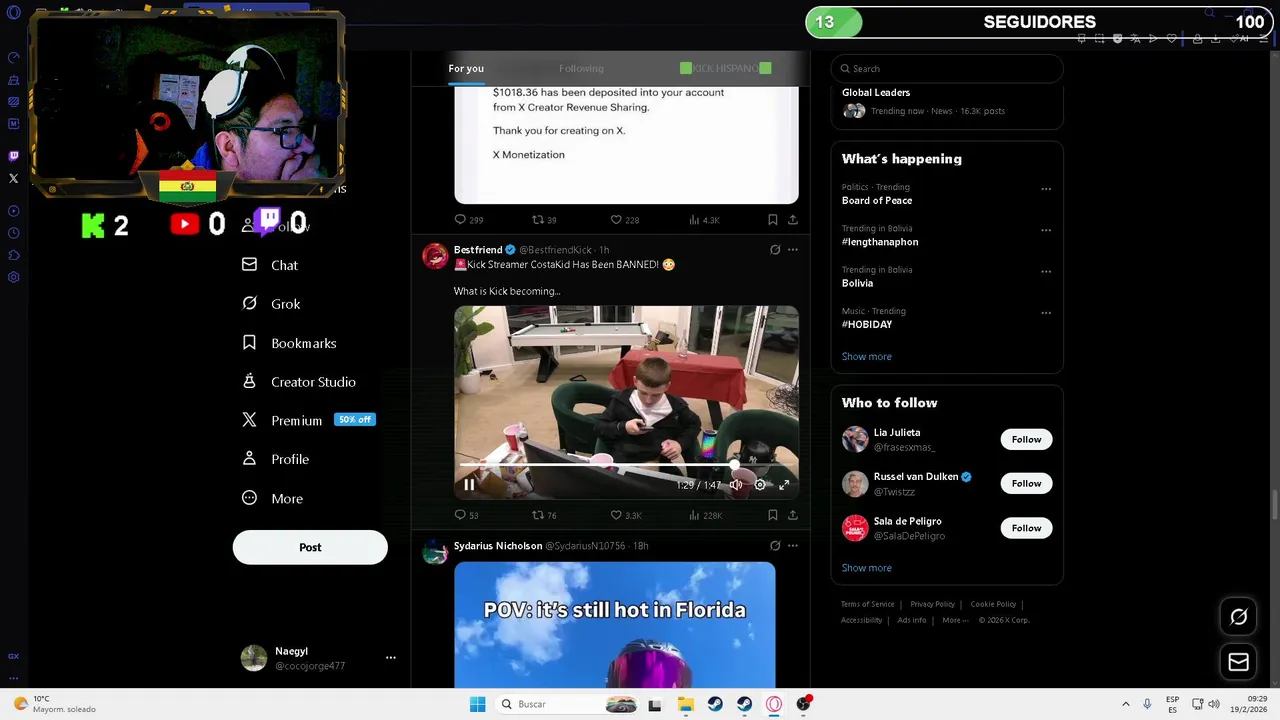
Task: Open the Chat page in X navigation
Action: [x=270, y=265]
